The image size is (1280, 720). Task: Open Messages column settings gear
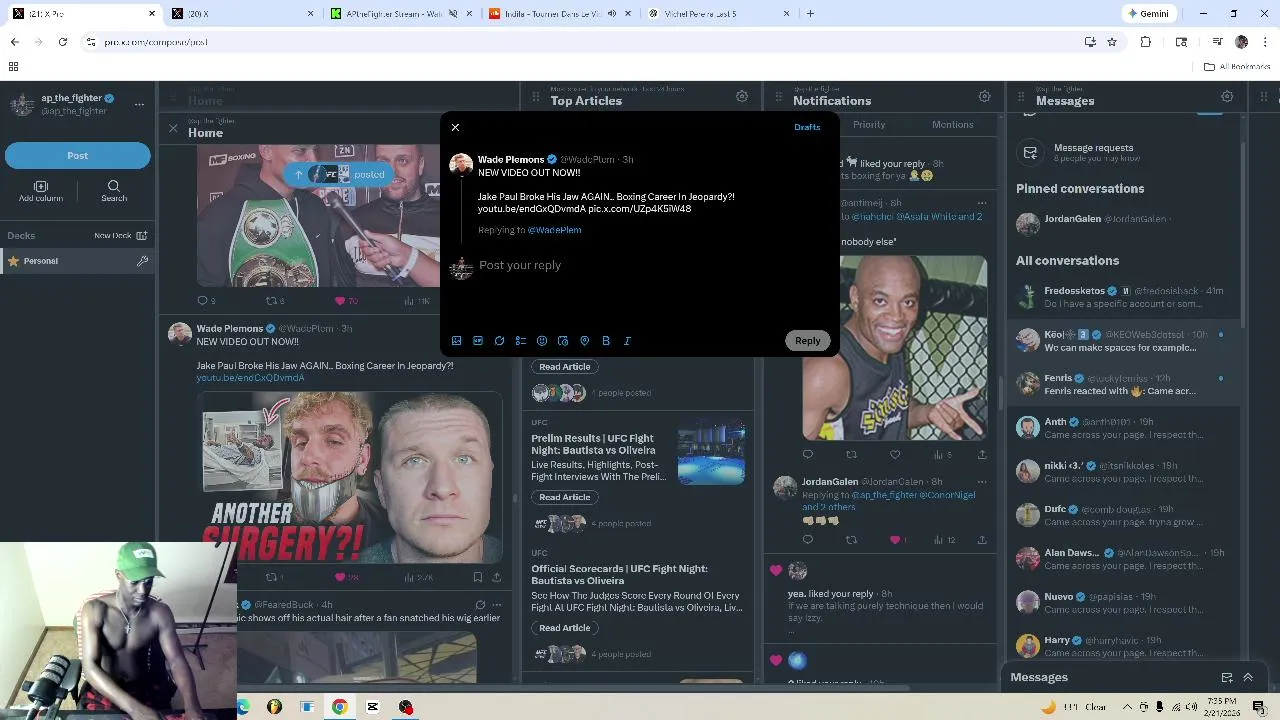pyautogui.click(x=1227, y=97)
